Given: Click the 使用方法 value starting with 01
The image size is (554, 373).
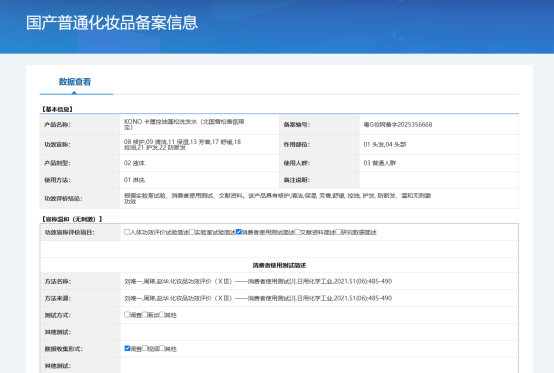Looking at the screenshot, I should click(x=134, y=180).
